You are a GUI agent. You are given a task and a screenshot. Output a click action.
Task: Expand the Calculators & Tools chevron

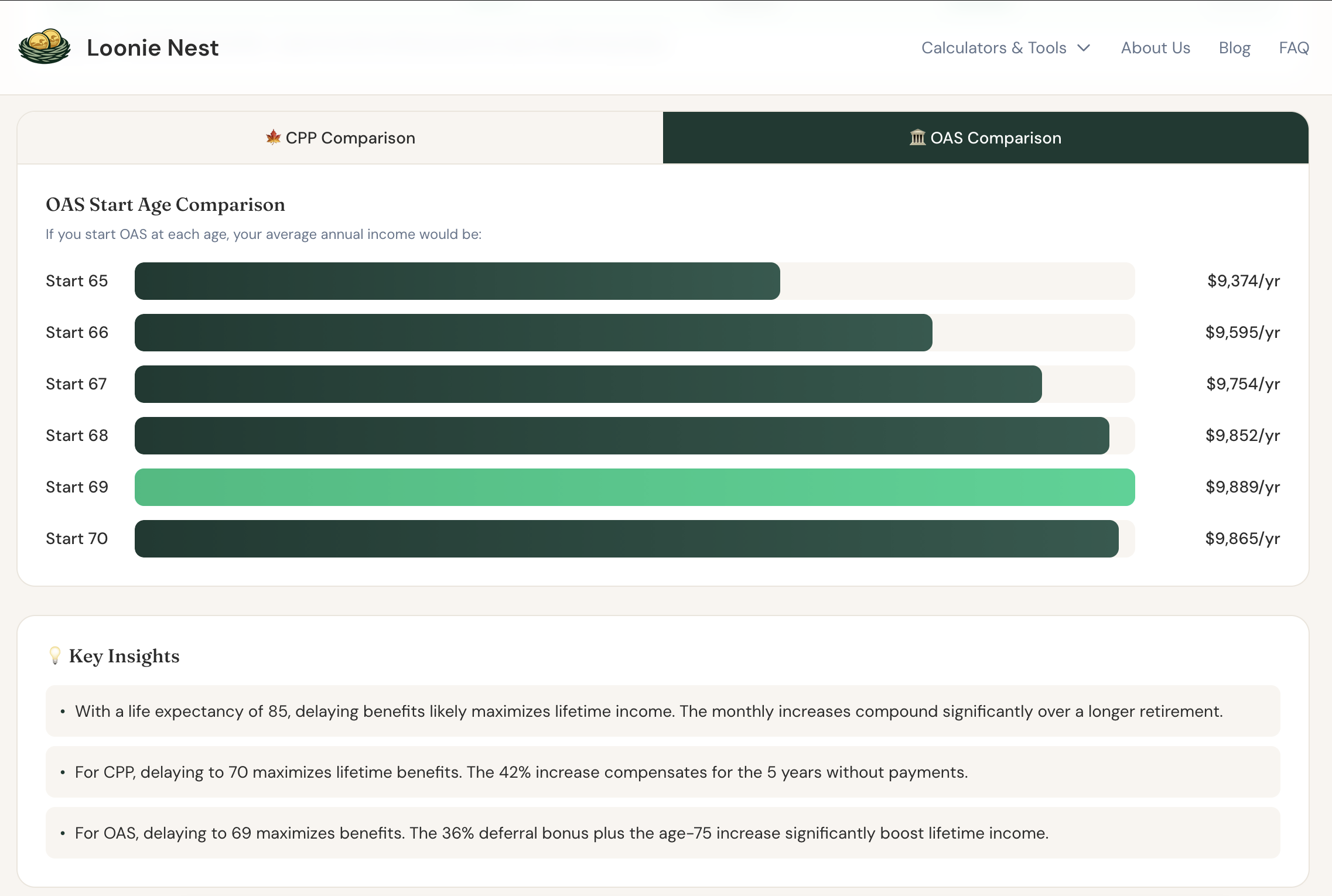click(1084, 48)
